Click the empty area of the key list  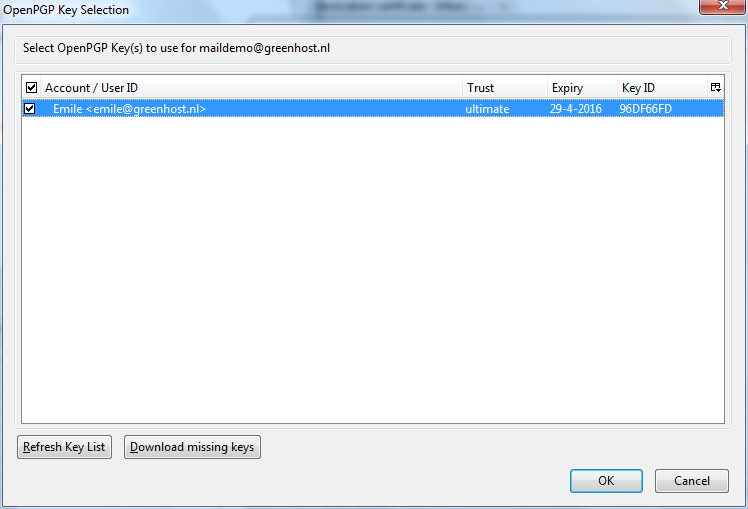click(373, 270)
